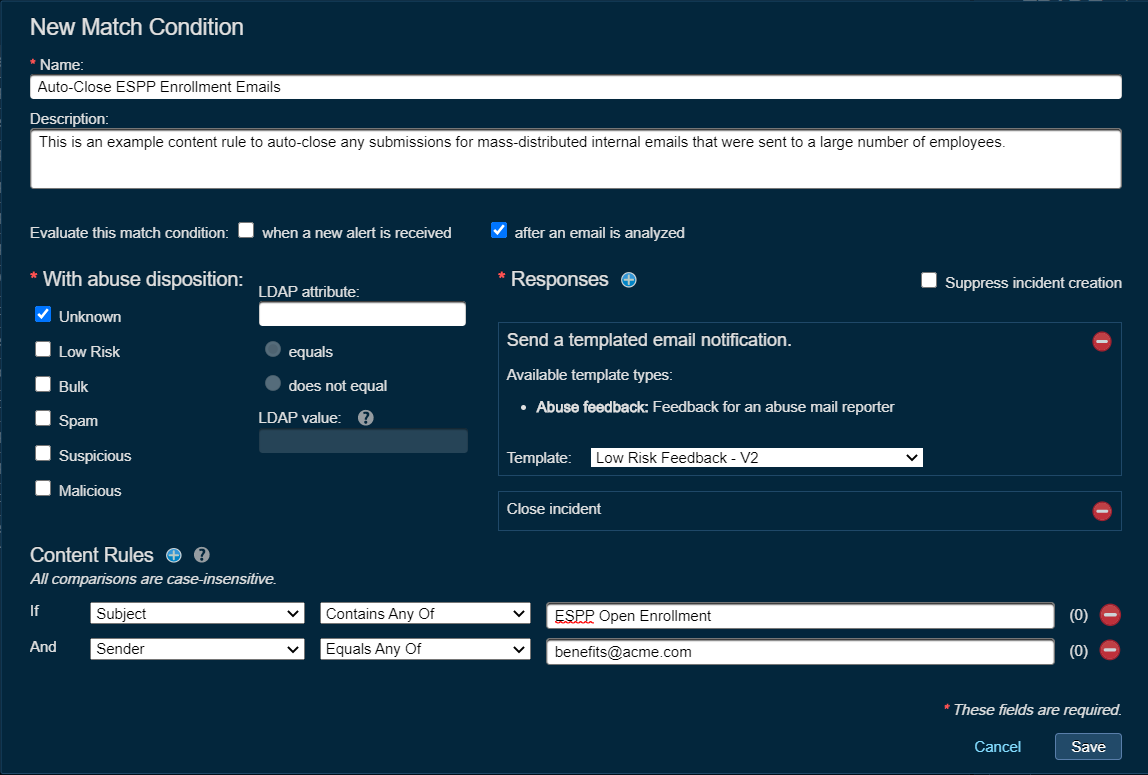Add a new response with plus icon

click(x=628, y=280)
